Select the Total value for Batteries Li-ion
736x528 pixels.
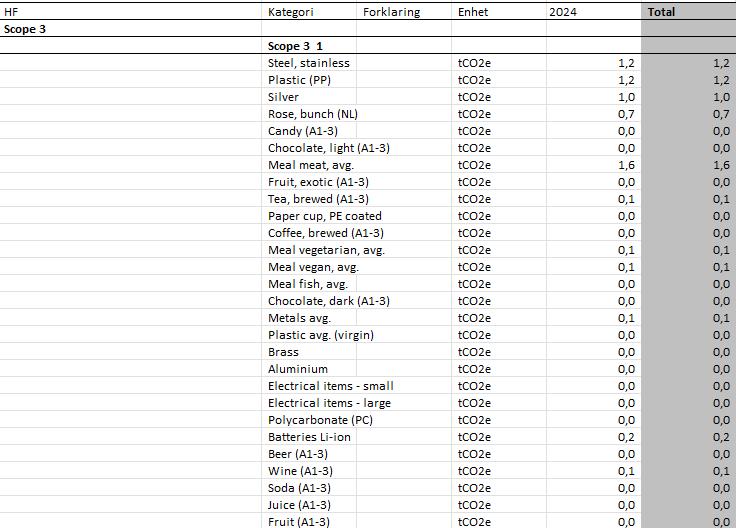click(x=721, y=437)
